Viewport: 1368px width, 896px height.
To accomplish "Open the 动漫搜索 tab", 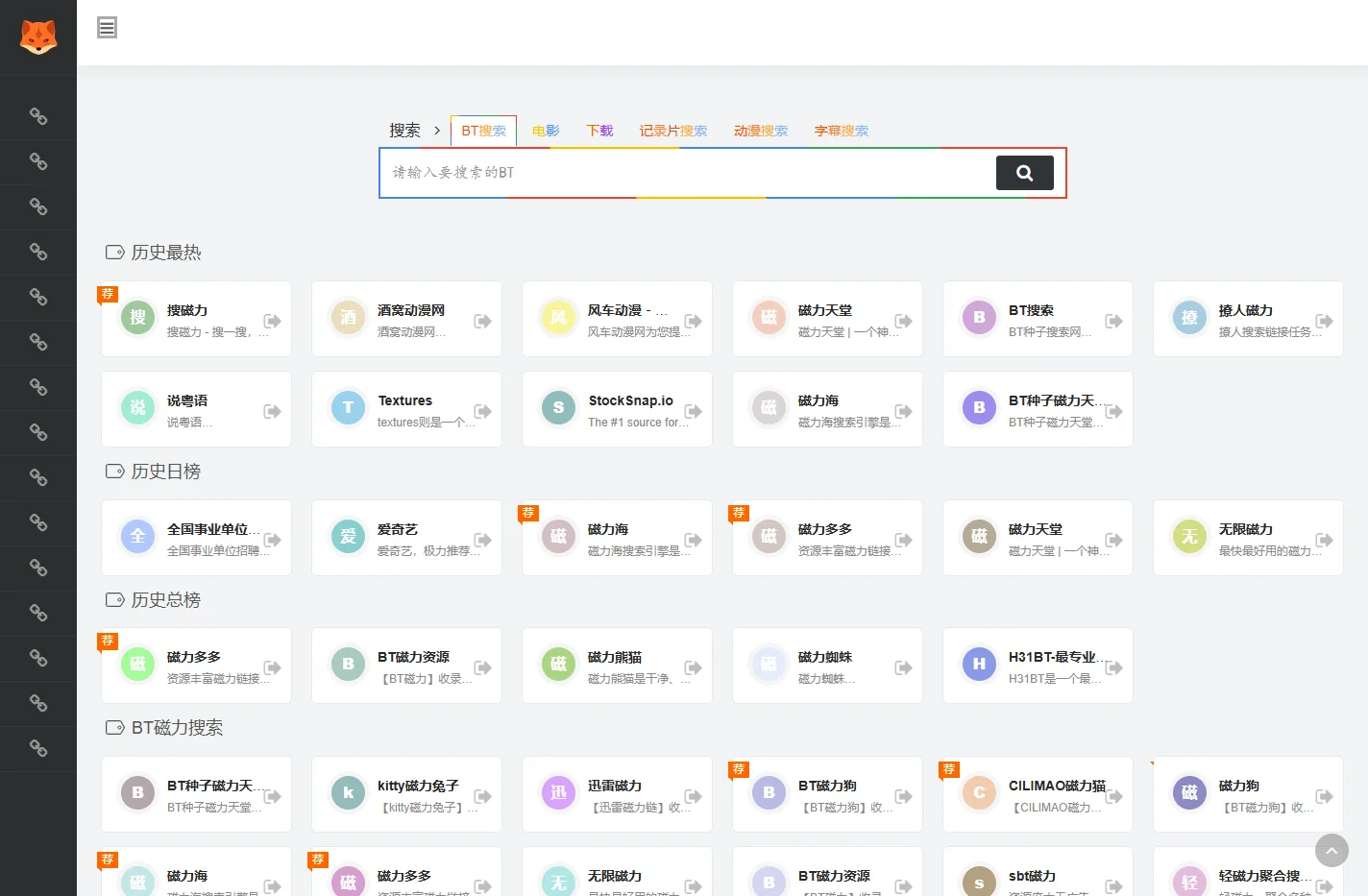I will 761,131.
